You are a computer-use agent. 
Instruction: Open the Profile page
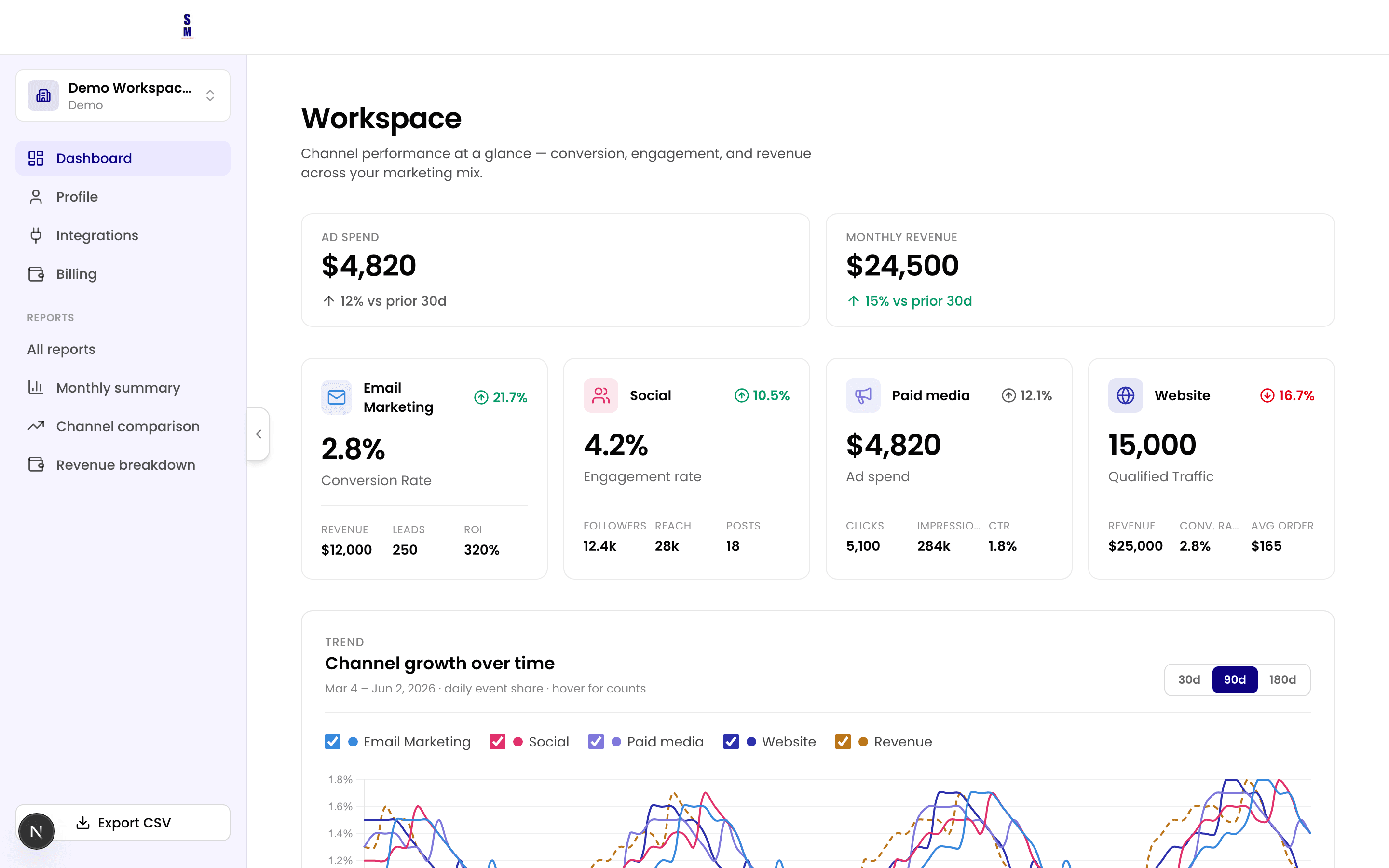(x=123, y=197)
